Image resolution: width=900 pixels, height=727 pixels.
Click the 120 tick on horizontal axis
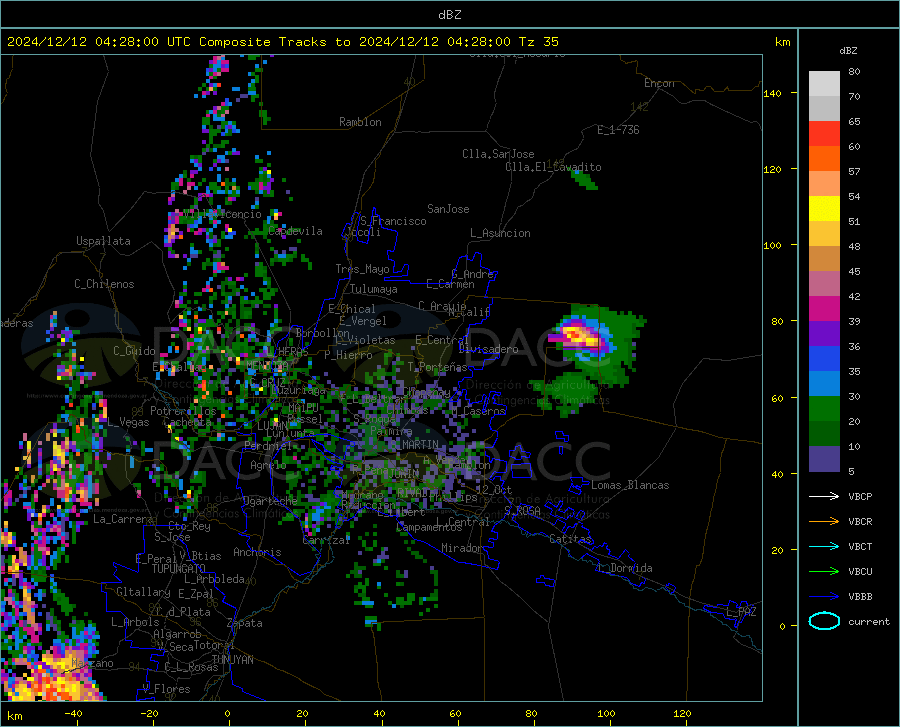point(682,714)
